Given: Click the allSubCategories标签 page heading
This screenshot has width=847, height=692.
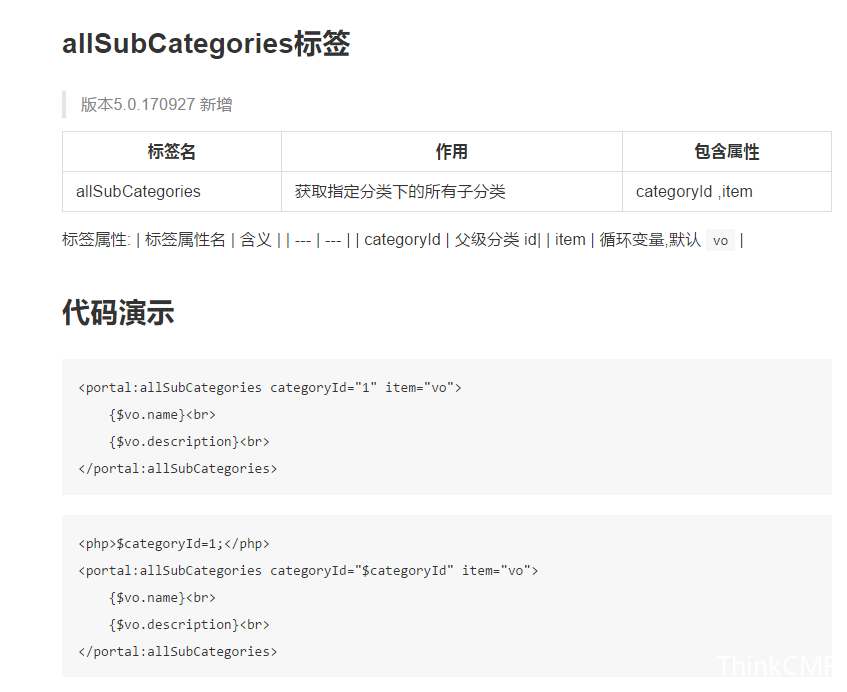Looking at the screenshot, I should [206, 43].
